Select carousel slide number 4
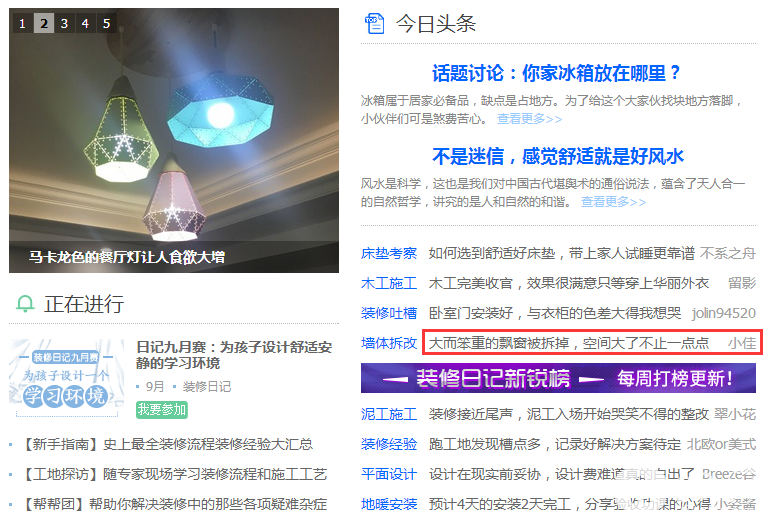Screen dimensions: 770x523 click(x=85, y=23)
